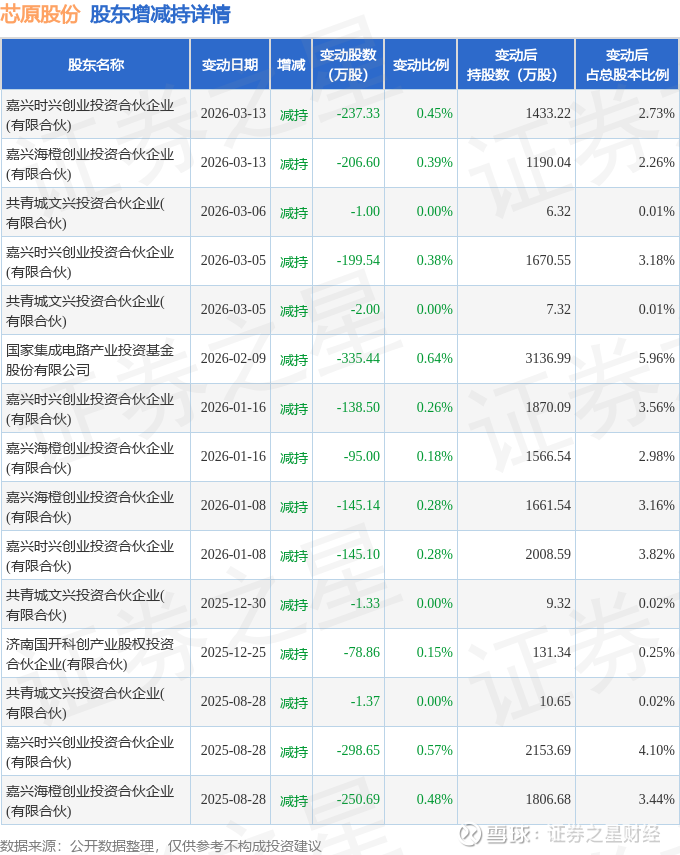
Task: Click the post-change holding 1433.22
Action: [x=548, y=113]
